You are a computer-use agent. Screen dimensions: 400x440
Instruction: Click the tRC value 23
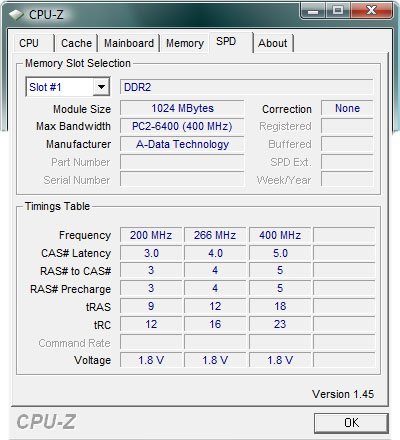point(280,324)
